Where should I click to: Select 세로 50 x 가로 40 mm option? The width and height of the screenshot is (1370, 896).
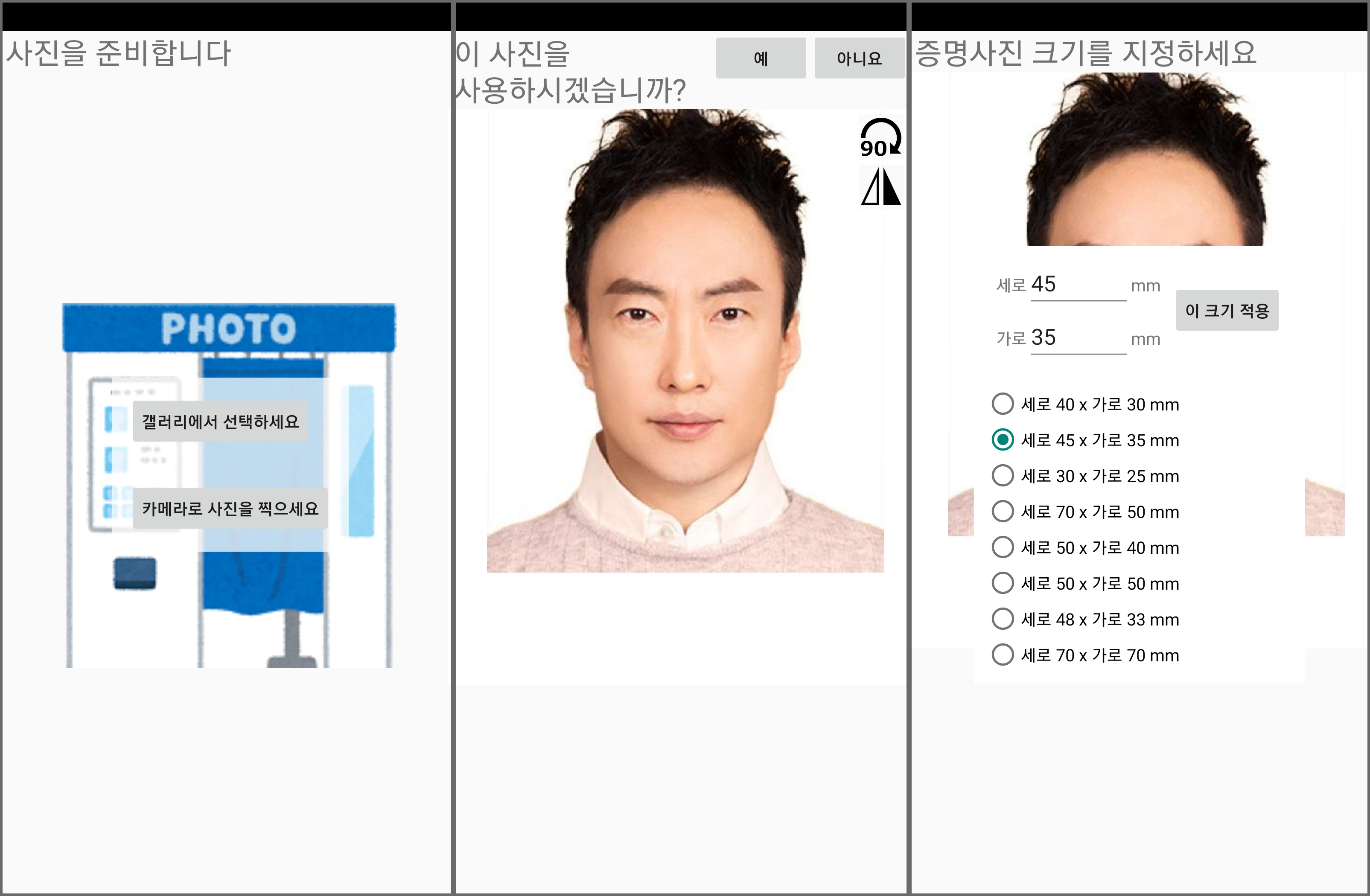point(1086,547)
